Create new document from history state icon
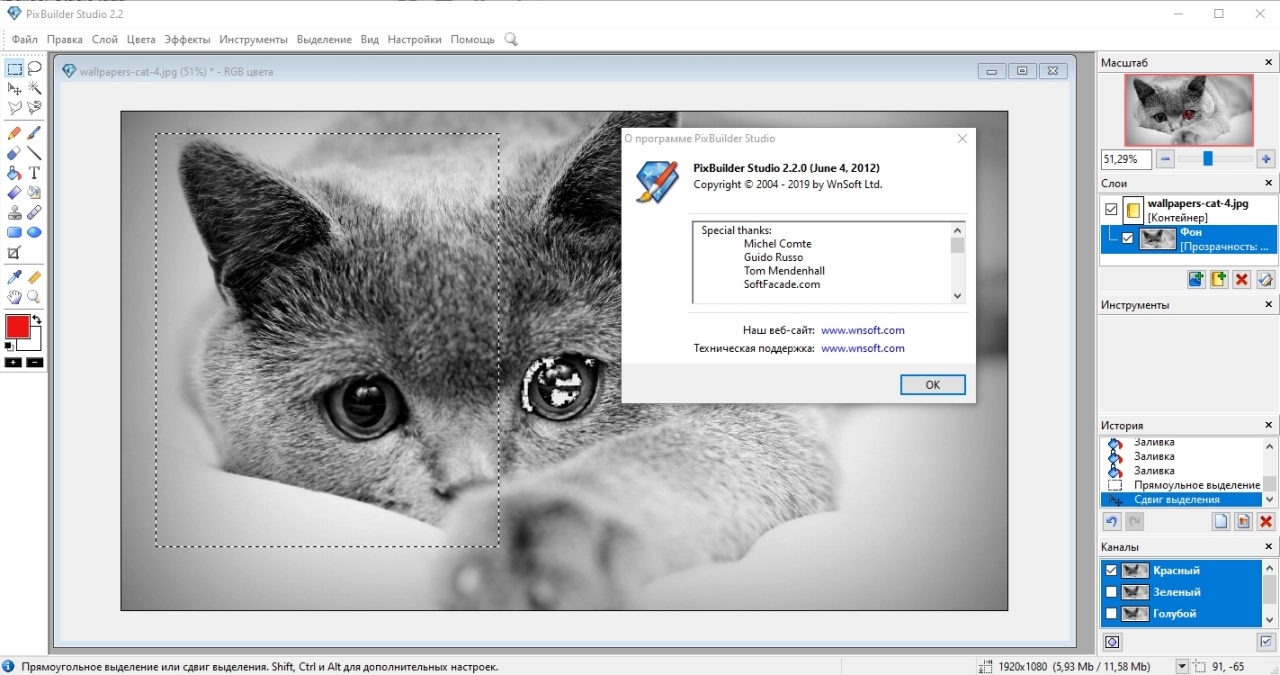Image resolution: width=1280 pixels, height=675 pixels. (1220, 522)
